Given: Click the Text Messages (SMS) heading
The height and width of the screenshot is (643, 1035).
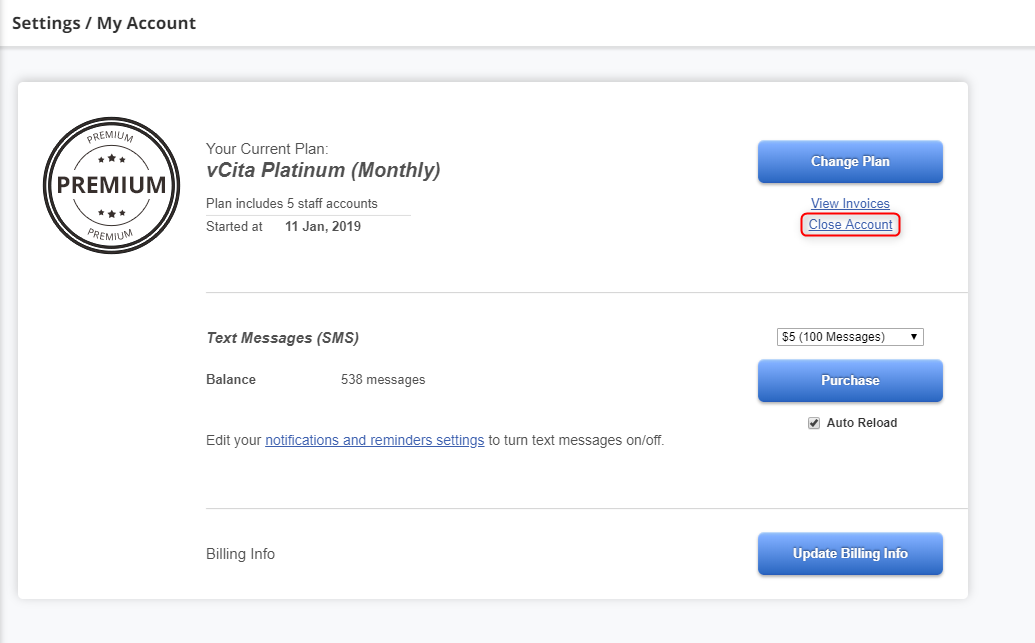Looking at the screenshot, I should (283, 338).
